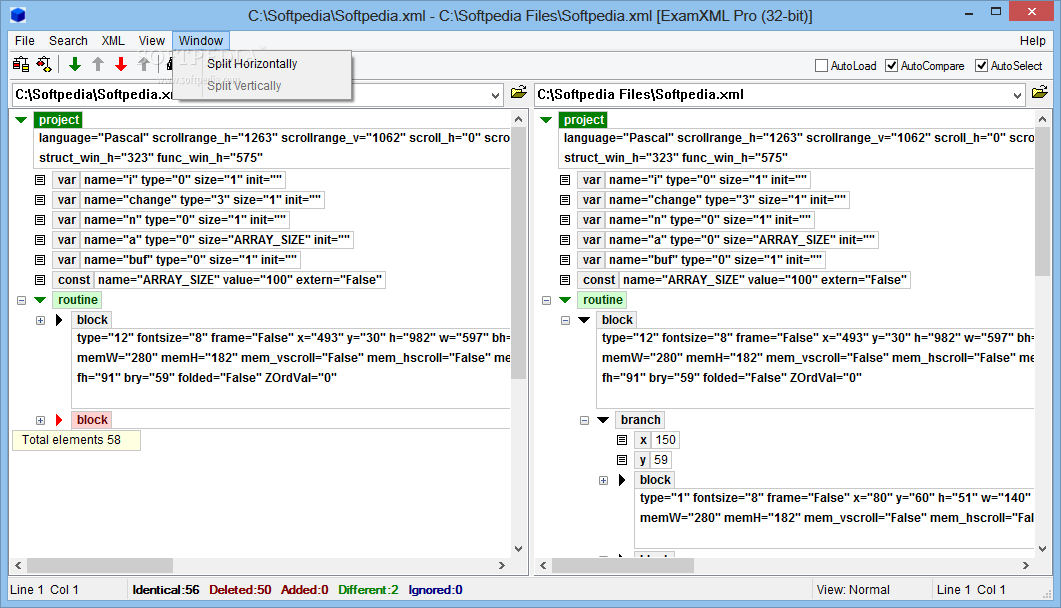Expand the red-marked block plus box in left pane
The width and height of the screenshot is (1061, 608).
click(40, 421)
